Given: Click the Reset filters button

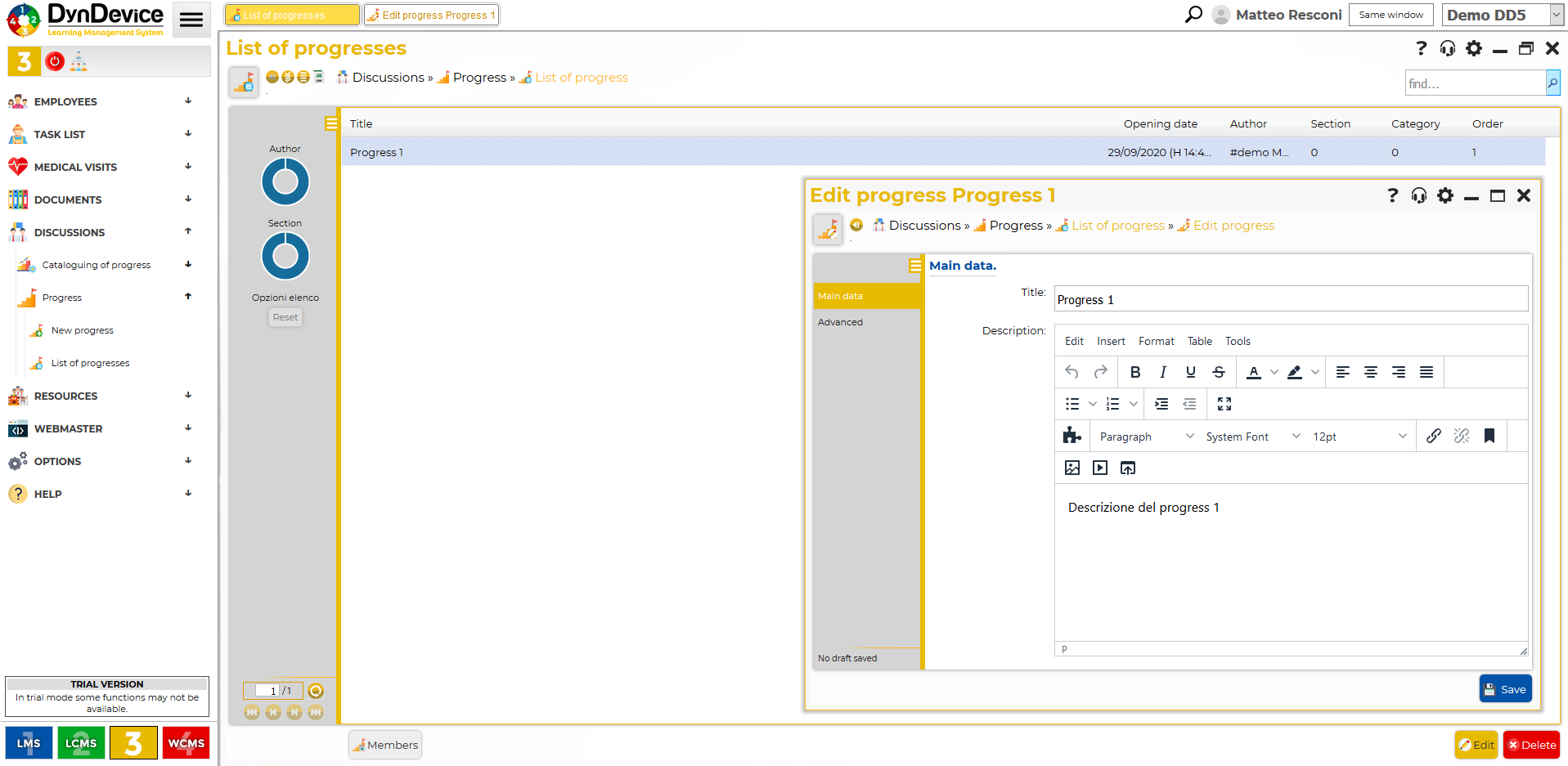Looking at the screenshot, I should 285,317.
